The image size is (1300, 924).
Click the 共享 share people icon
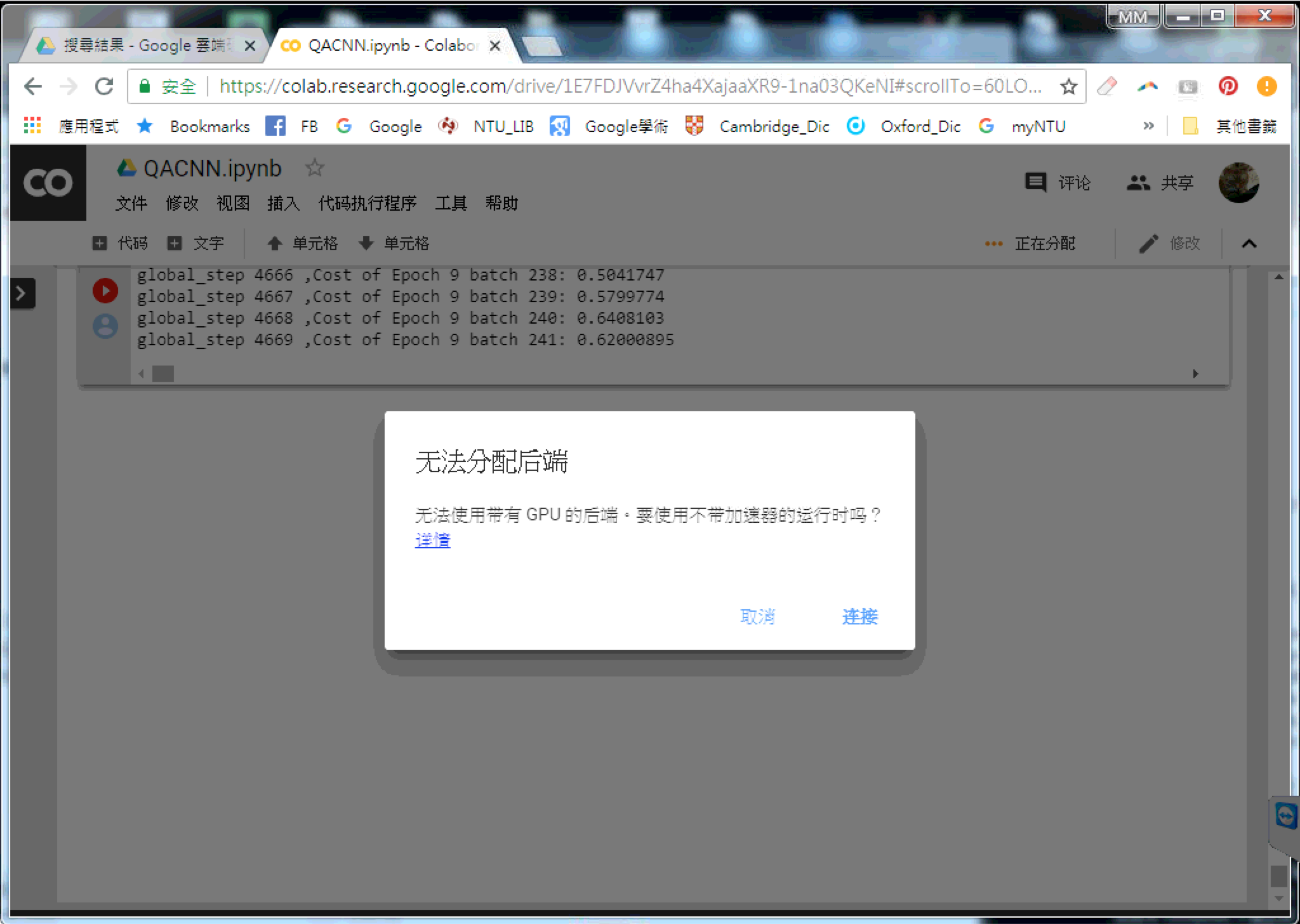click(1138, 183)
